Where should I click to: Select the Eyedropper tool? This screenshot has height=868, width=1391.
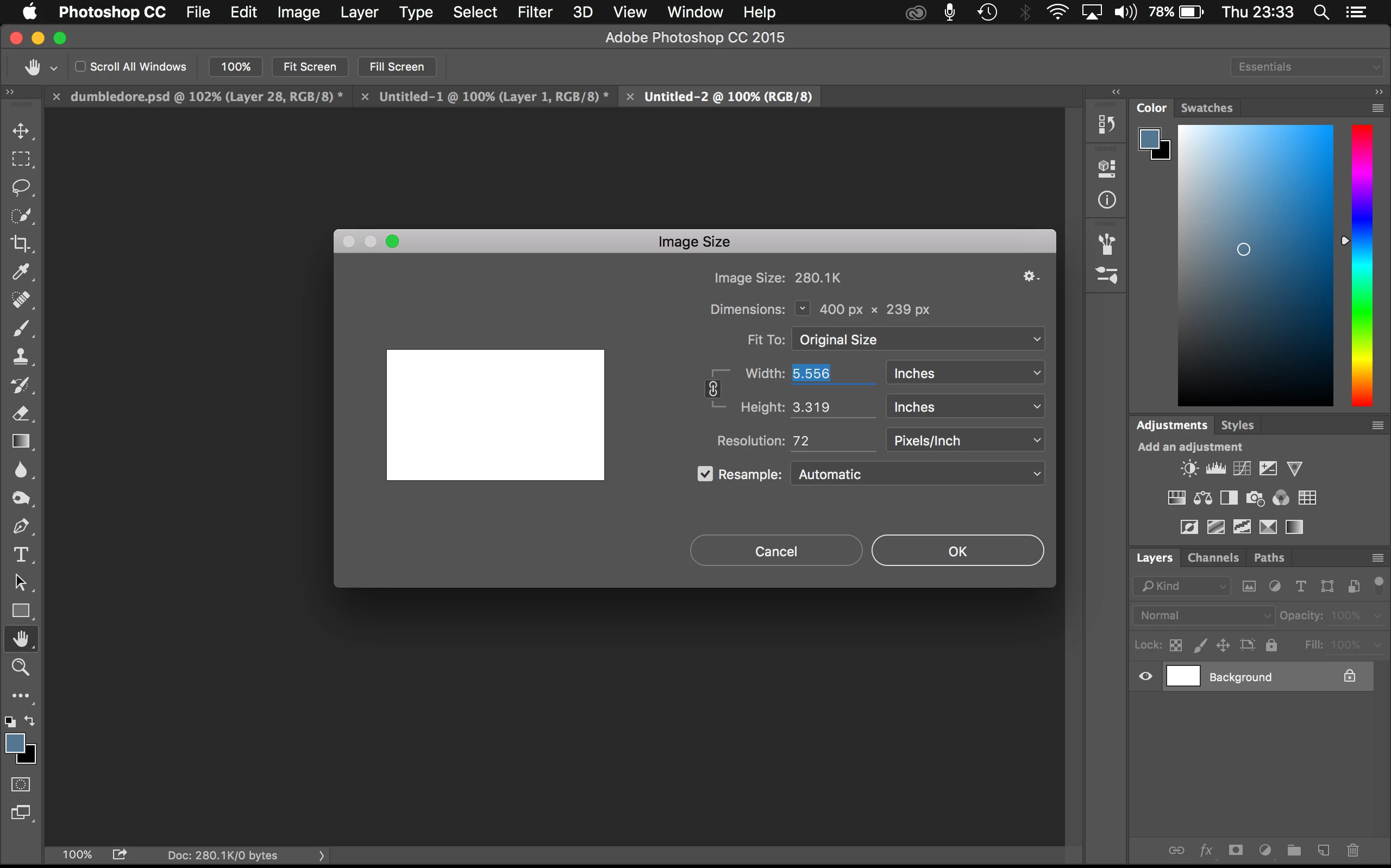(21, 272)
